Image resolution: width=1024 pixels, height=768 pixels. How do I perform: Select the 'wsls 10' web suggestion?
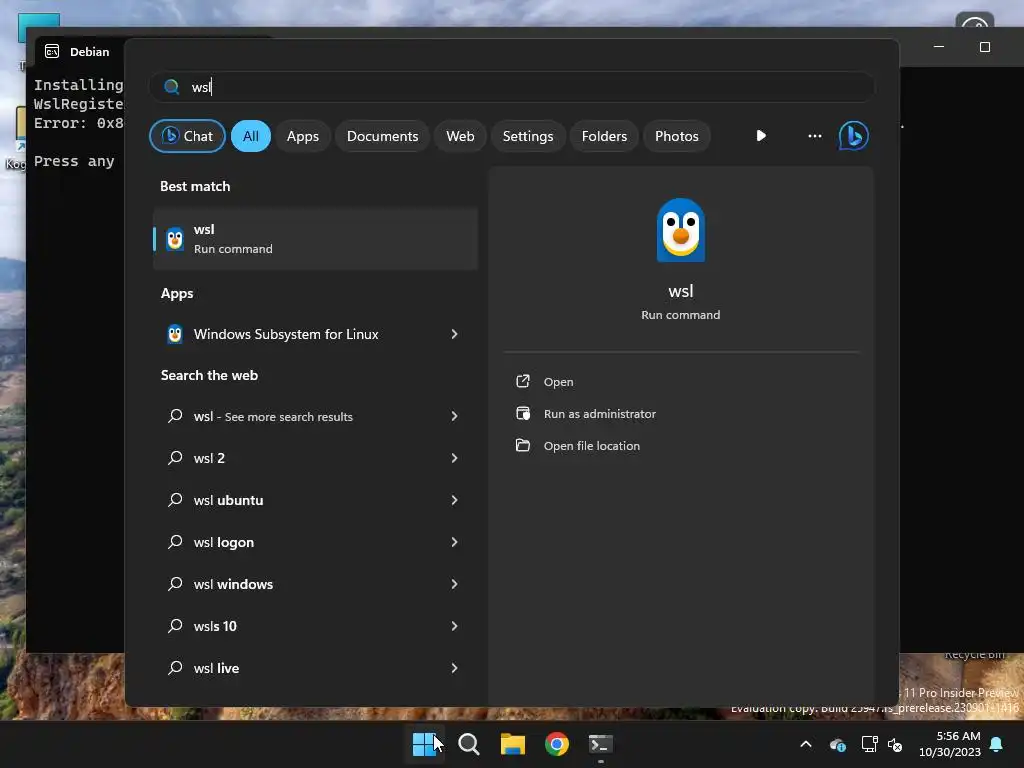coord(315,626)
